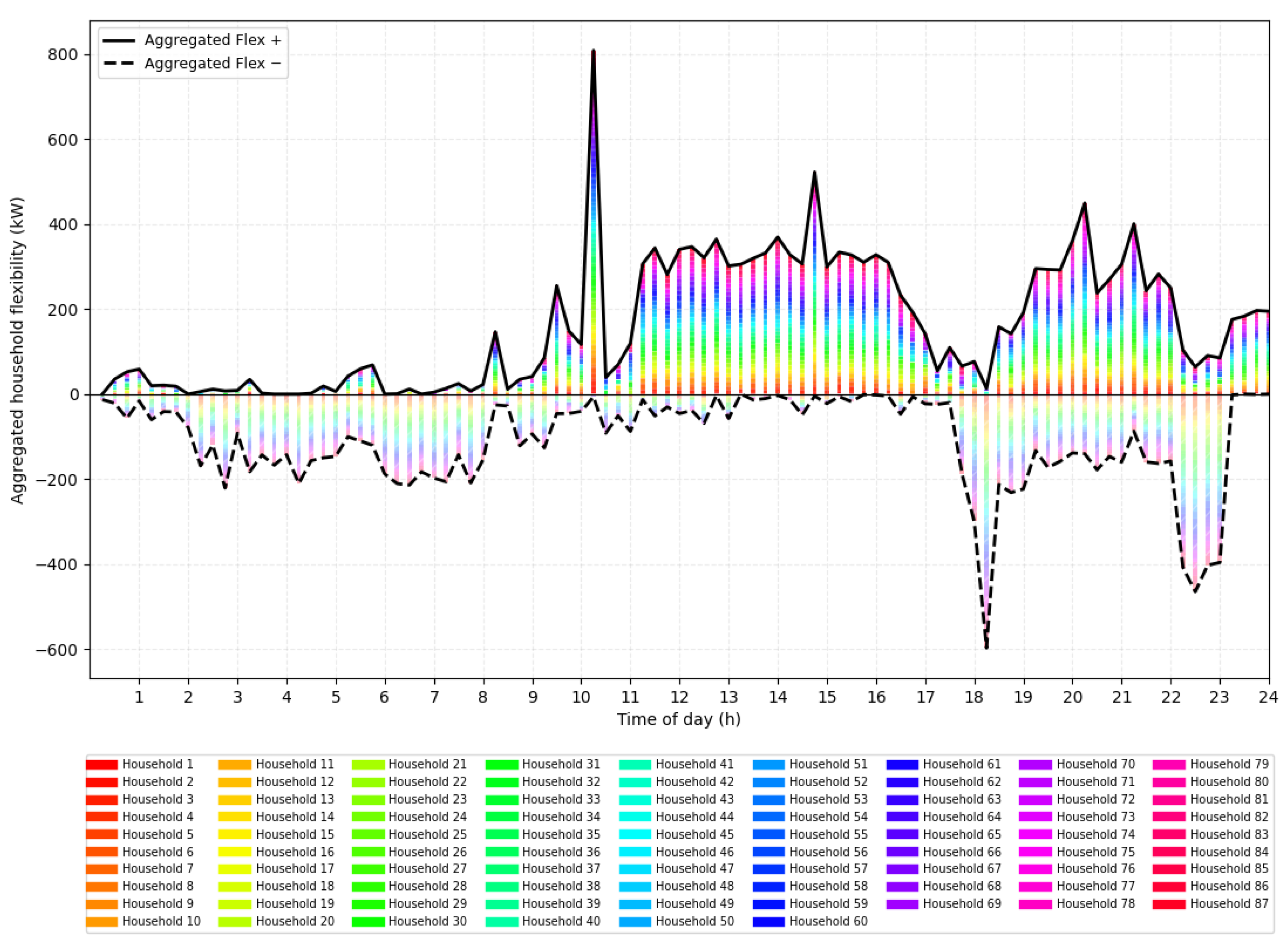Click hour 18 on the time axis
Viewport: 1288px width, 943px height.
(974, 698)
